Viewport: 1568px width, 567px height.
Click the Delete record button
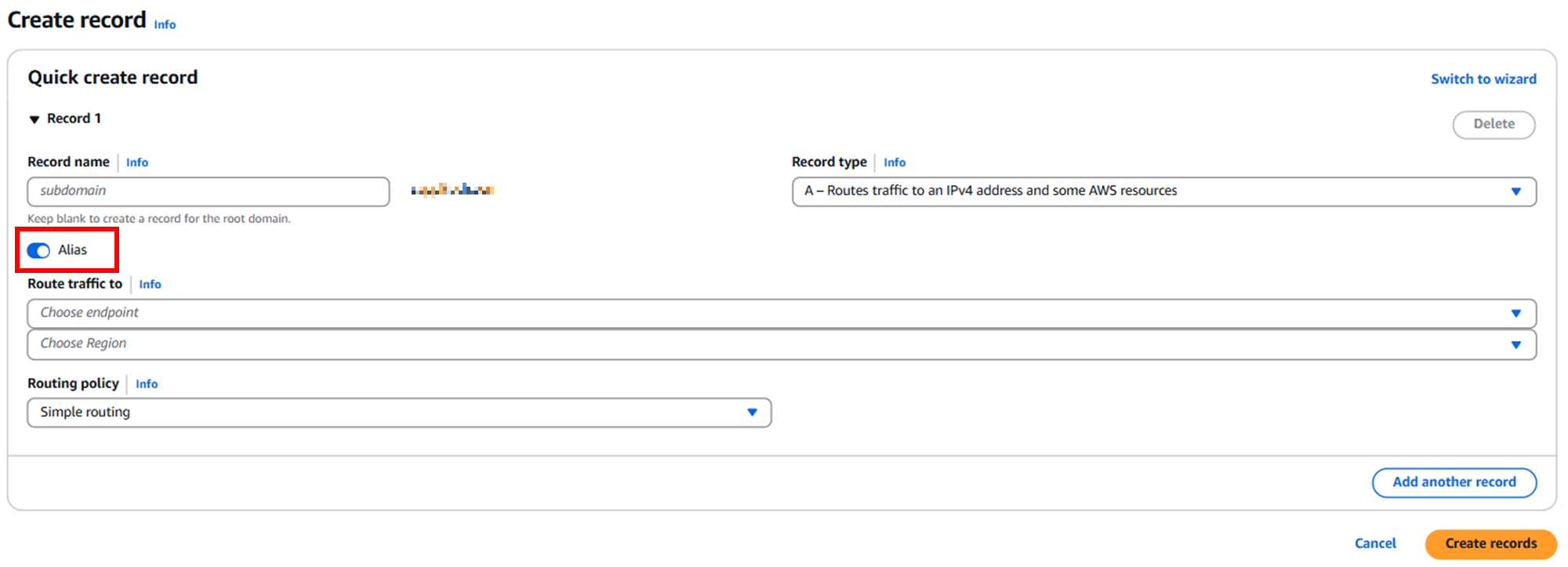tap(1494, 124)
